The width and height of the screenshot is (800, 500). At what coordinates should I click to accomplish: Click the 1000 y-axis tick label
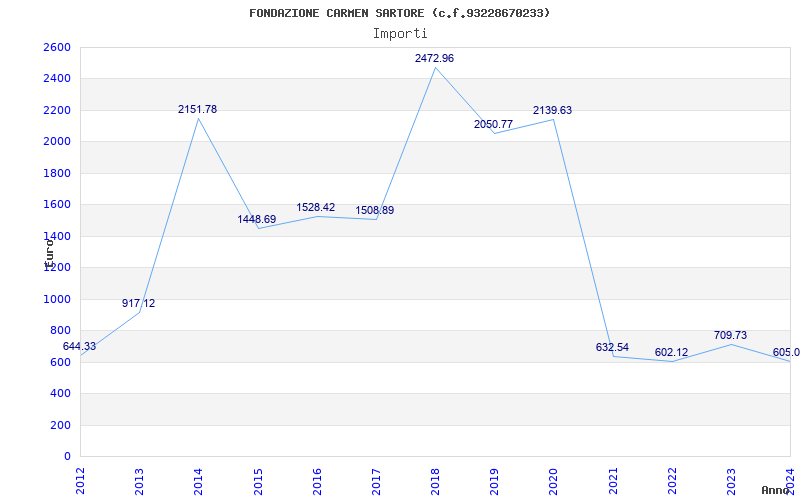point(57,299)
